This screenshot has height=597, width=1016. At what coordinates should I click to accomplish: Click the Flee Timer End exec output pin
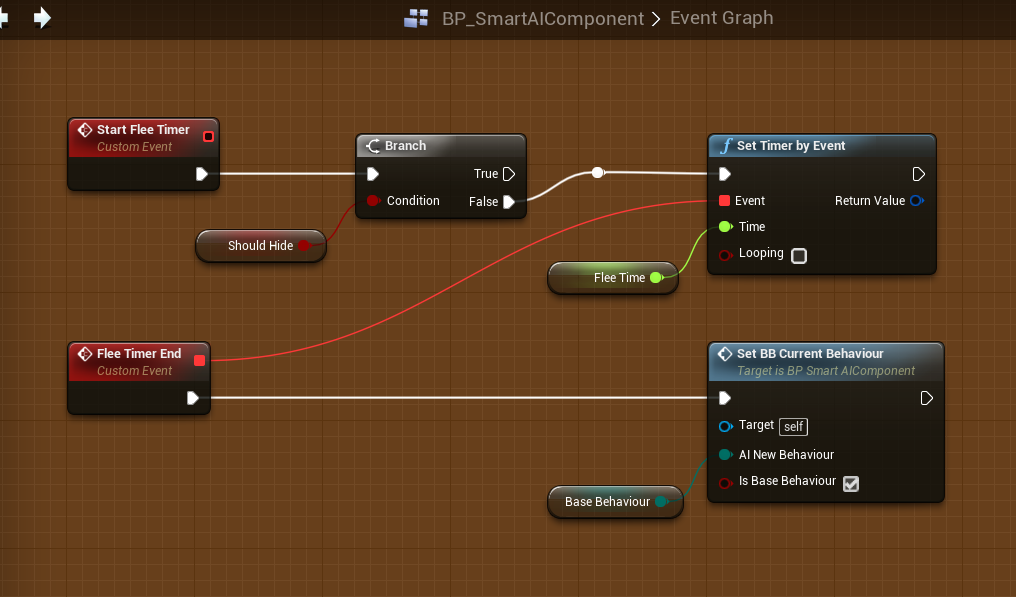click(192, 398)
